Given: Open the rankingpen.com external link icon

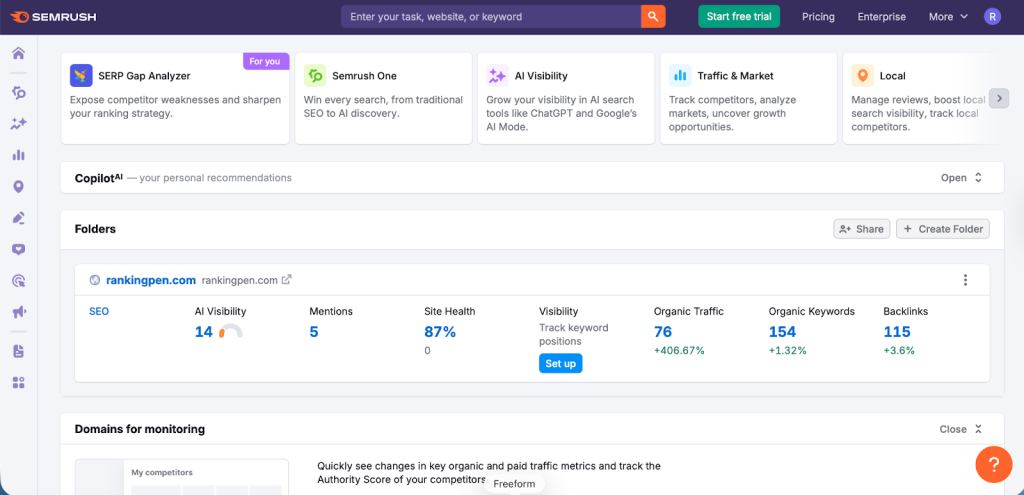Looking at the screenshot, I should tap(287, 280).
